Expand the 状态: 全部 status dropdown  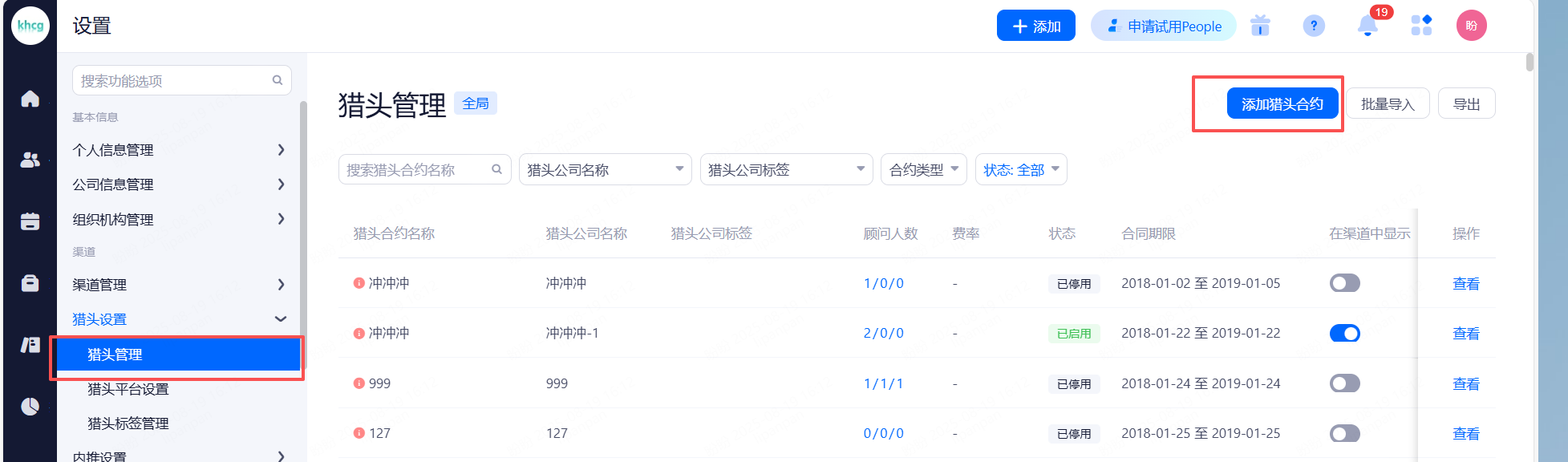(x=1020, y=169)
